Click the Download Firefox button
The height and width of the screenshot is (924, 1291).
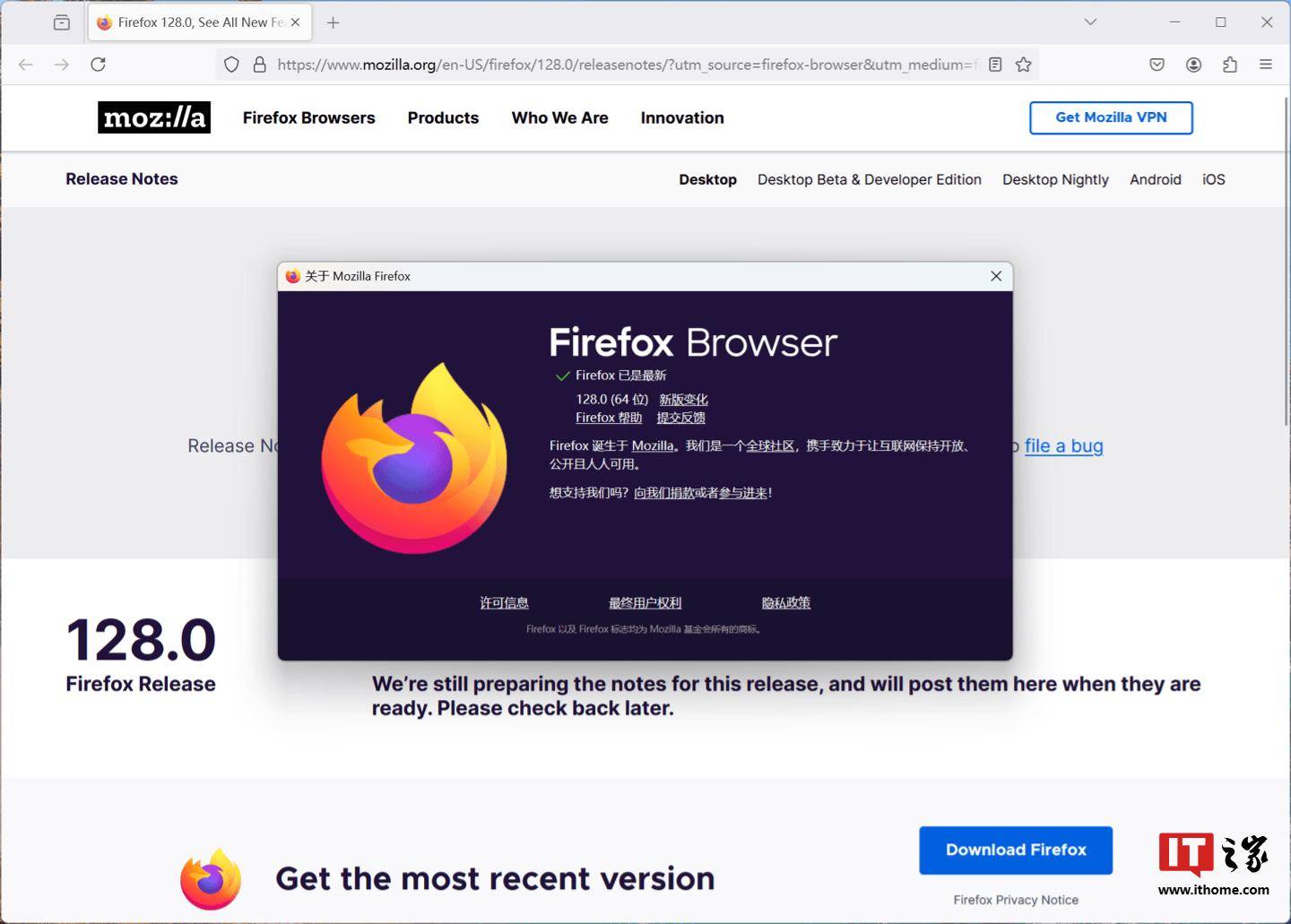1016,850
